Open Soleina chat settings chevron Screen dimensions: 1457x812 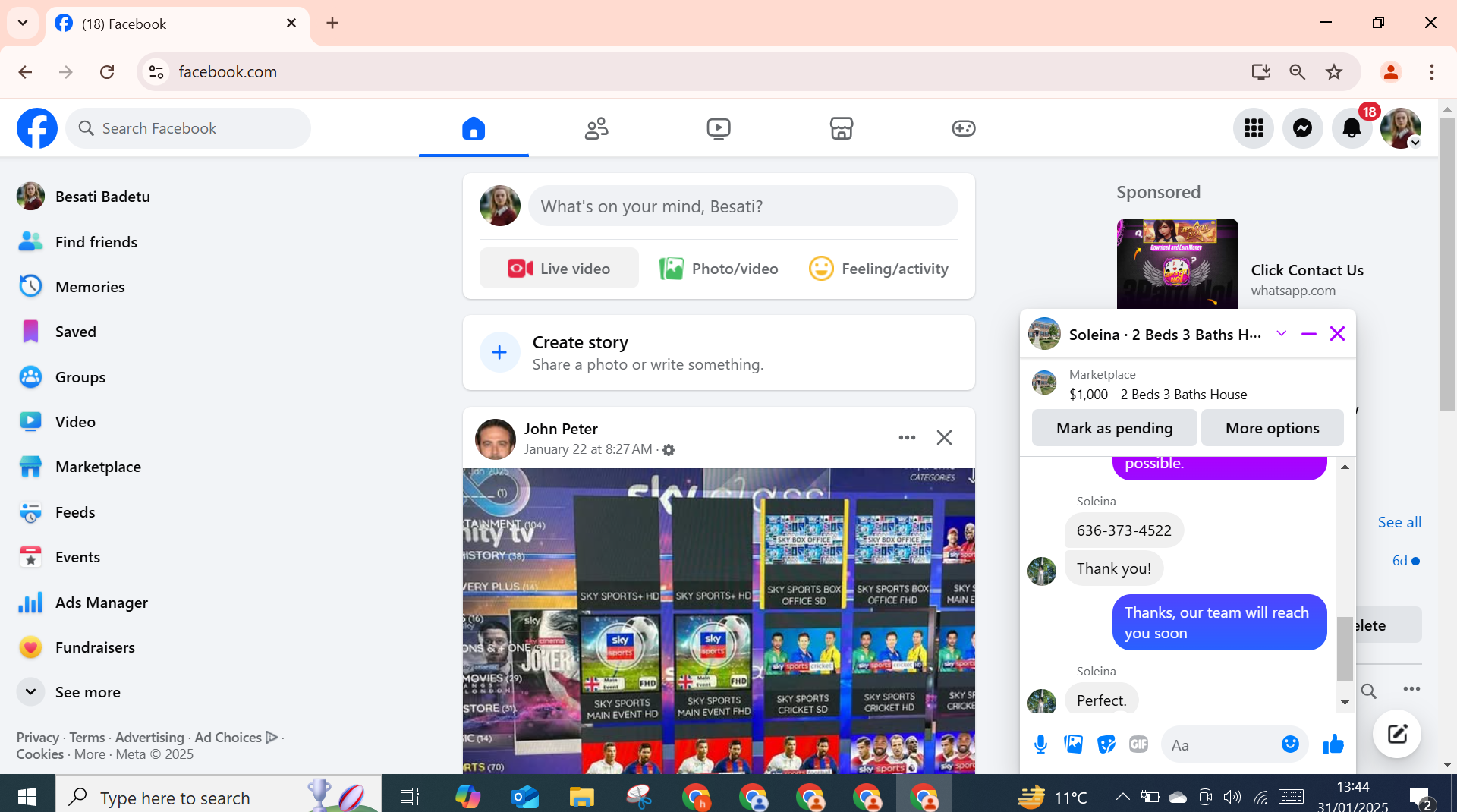pyautogui.click(x=1282, y=334)
